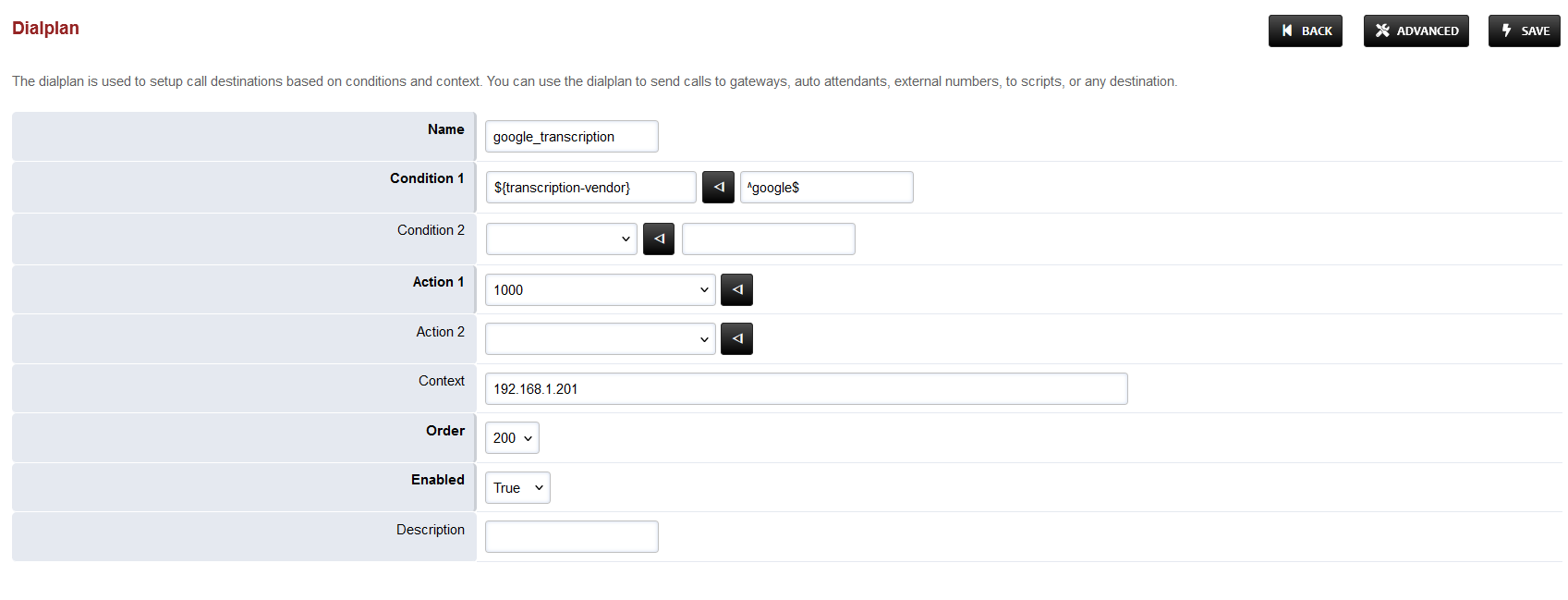Save the dialplan
The image size is (1568, 600).
[x=1524, y=31]
